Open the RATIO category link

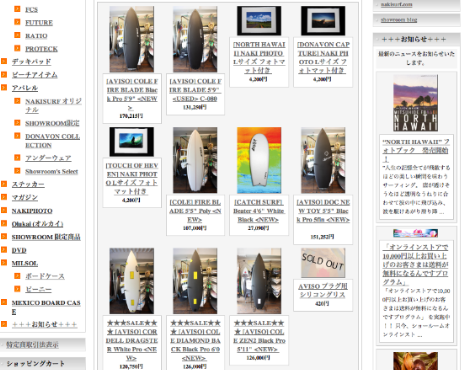click(36, 36)
